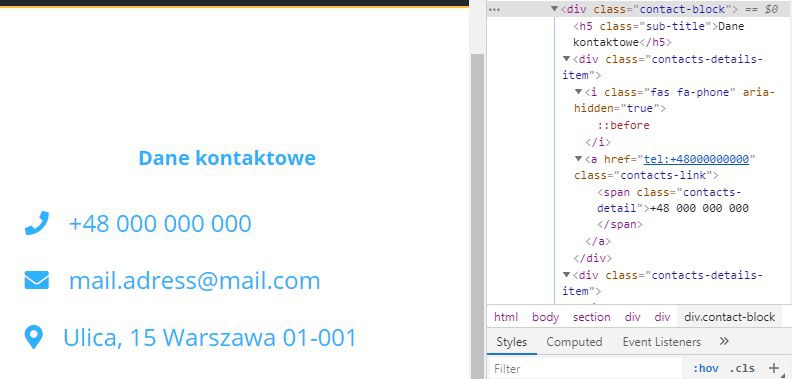Open the Computed tab
Image resolution: width=792 pixels, height=379 pixels.
tap(574, 342)
